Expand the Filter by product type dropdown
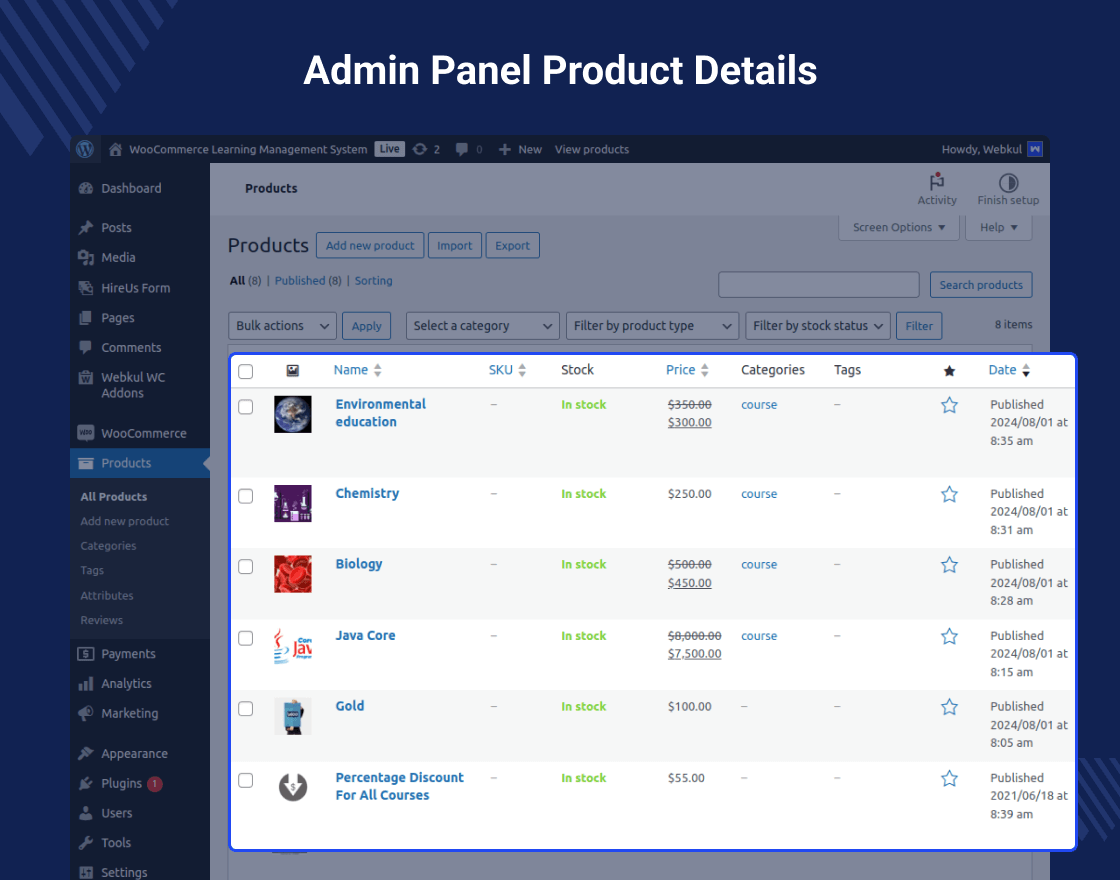 [x=652, y=325]
